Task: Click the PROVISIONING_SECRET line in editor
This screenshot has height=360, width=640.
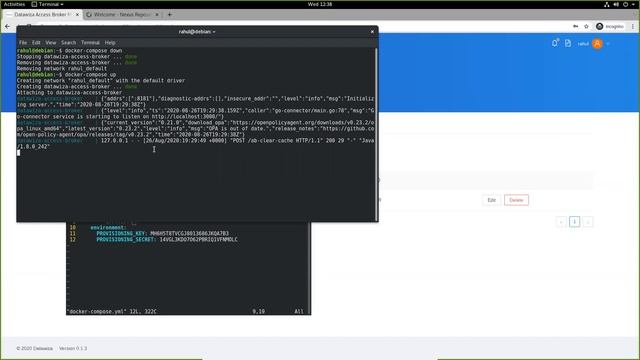Action: pos(167,239)
